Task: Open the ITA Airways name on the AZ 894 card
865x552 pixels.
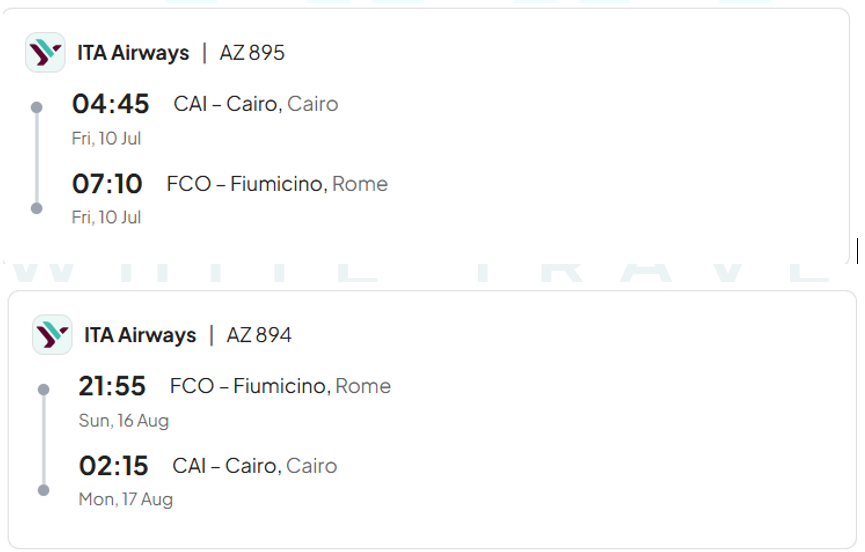Action: (x=140, y=335)
